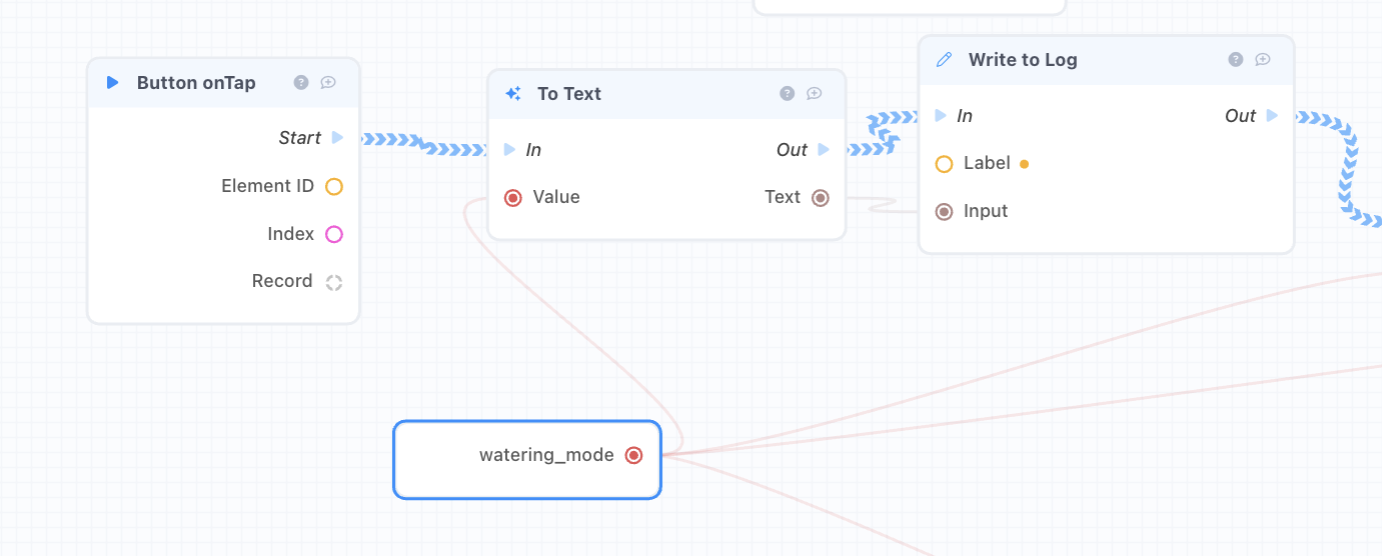Click the To Text sparkle icon
The width and height of the screenshot is (1382, 556).
(513, 94)
